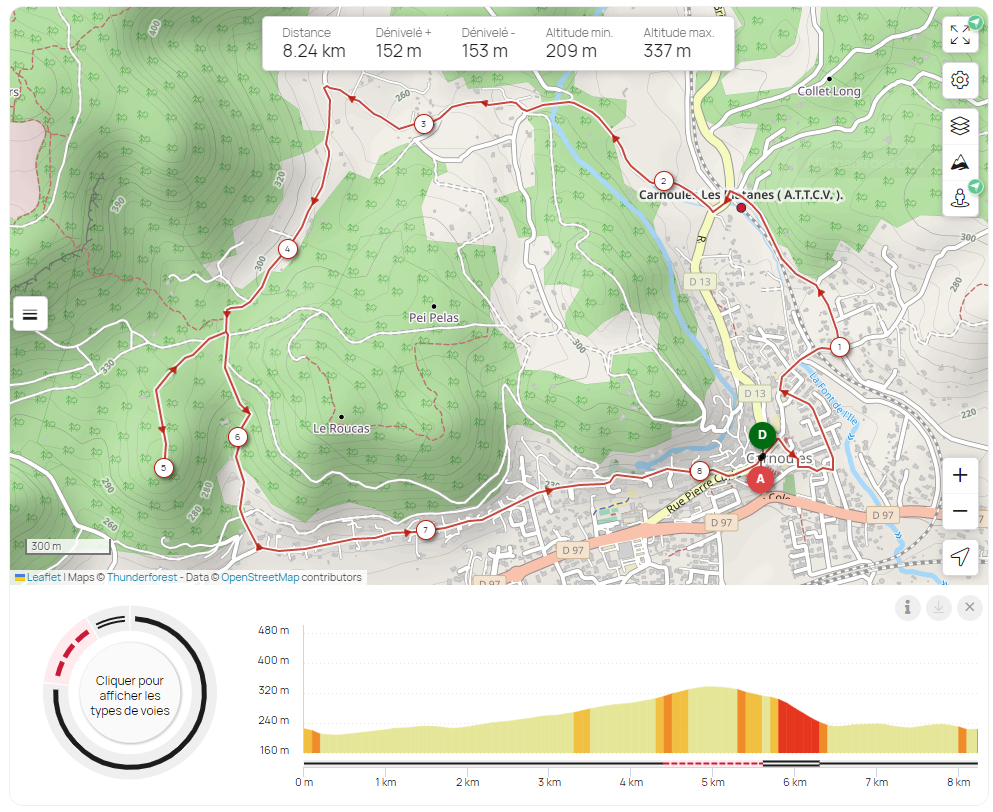Zoom in on the map

(960, 475)
